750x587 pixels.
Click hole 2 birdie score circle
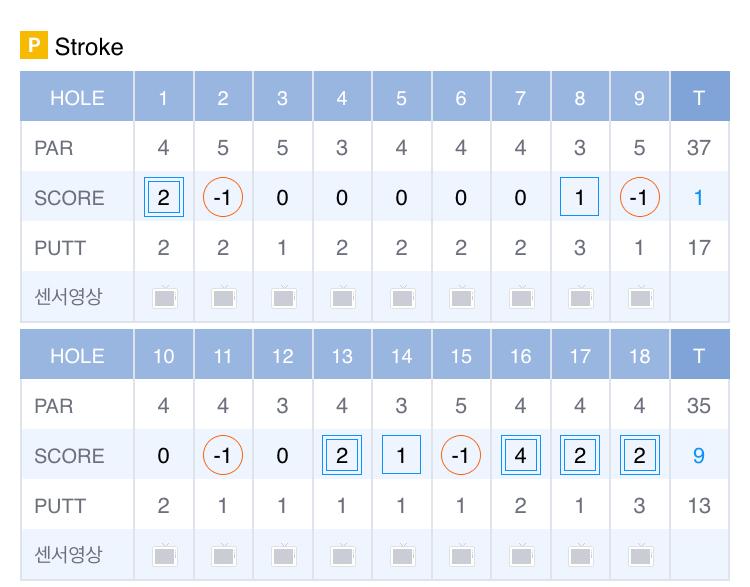point(223,198)
